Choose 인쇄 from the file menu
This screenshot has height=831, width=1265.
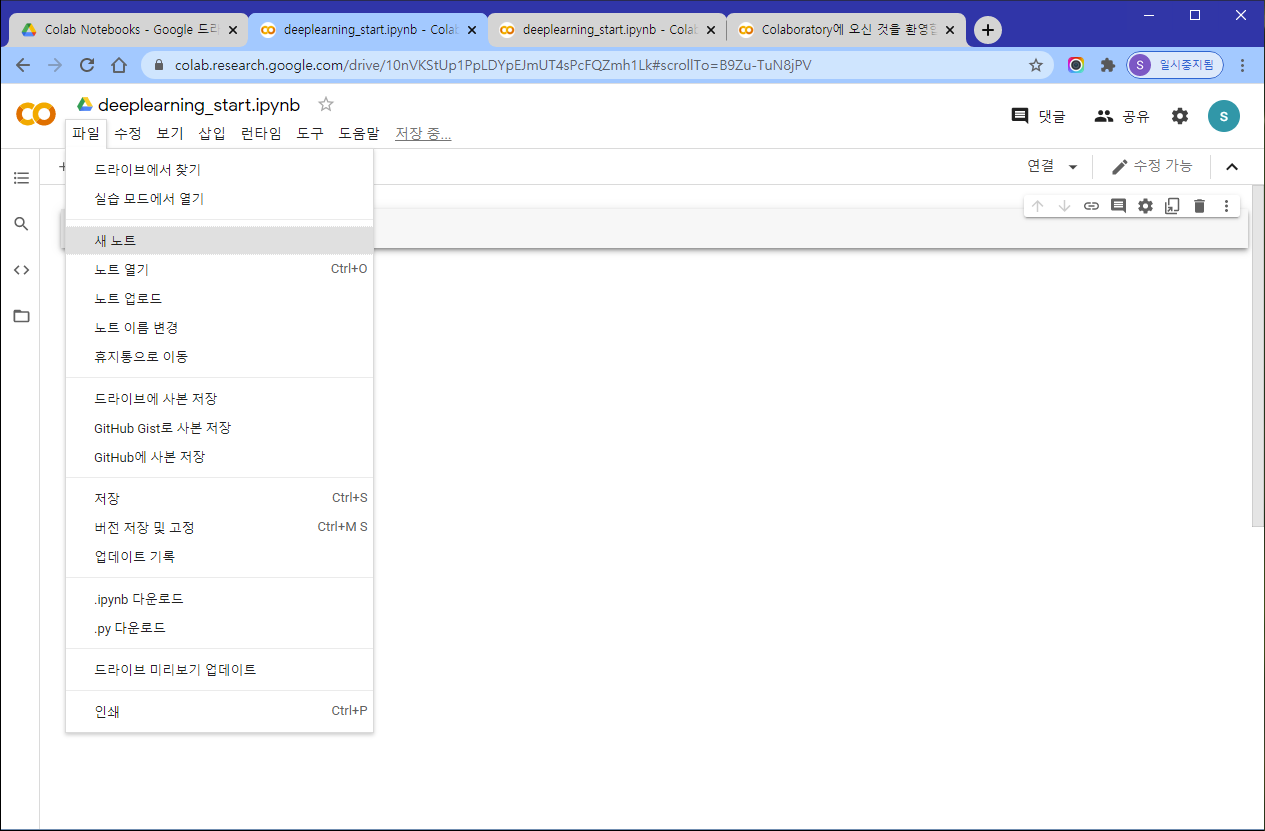pos(219,711)
